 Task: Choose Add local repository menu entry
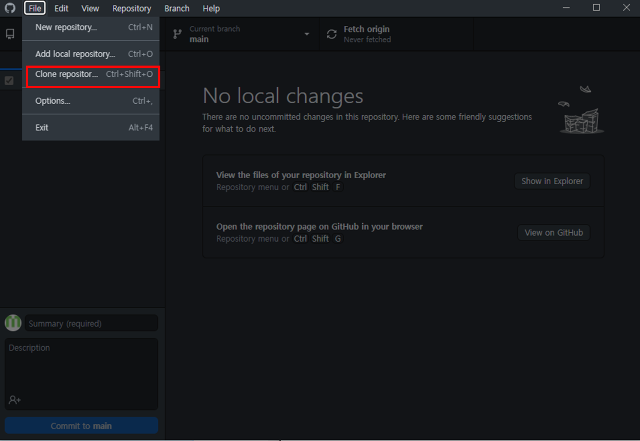pos(91,54)
